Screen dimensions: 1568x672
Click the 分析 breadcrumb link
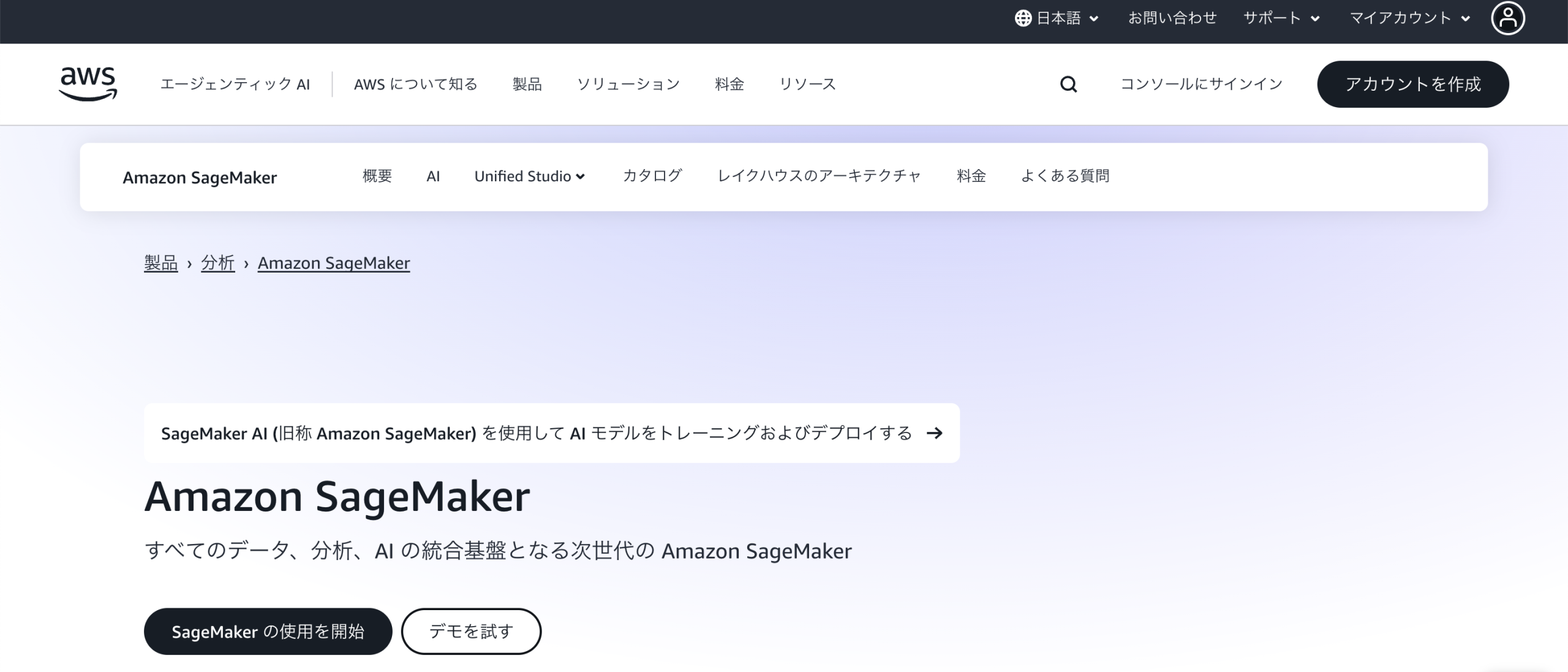[x=217, y=263]
